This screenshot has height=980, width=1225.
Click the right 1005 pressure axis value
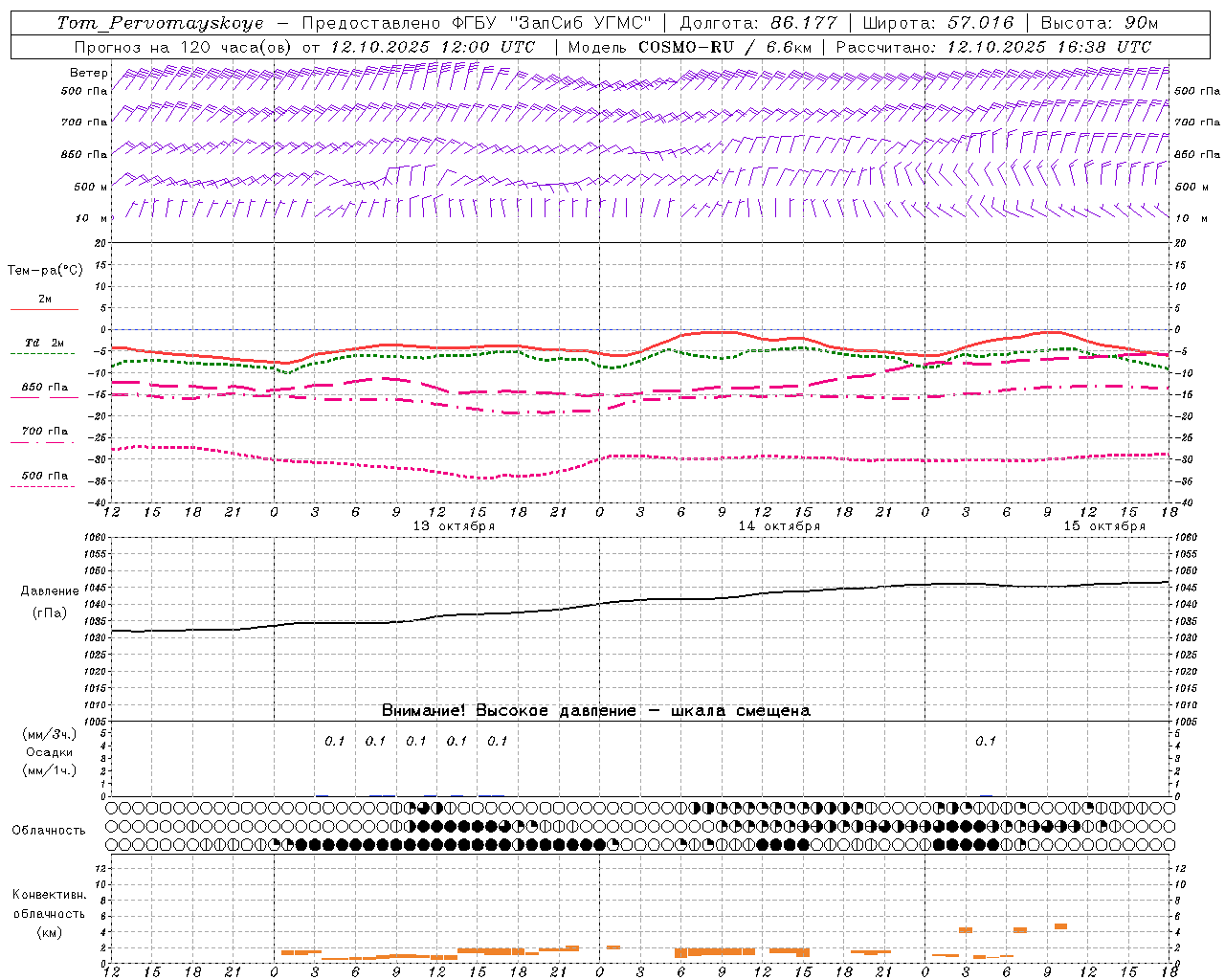(1185, 722)
